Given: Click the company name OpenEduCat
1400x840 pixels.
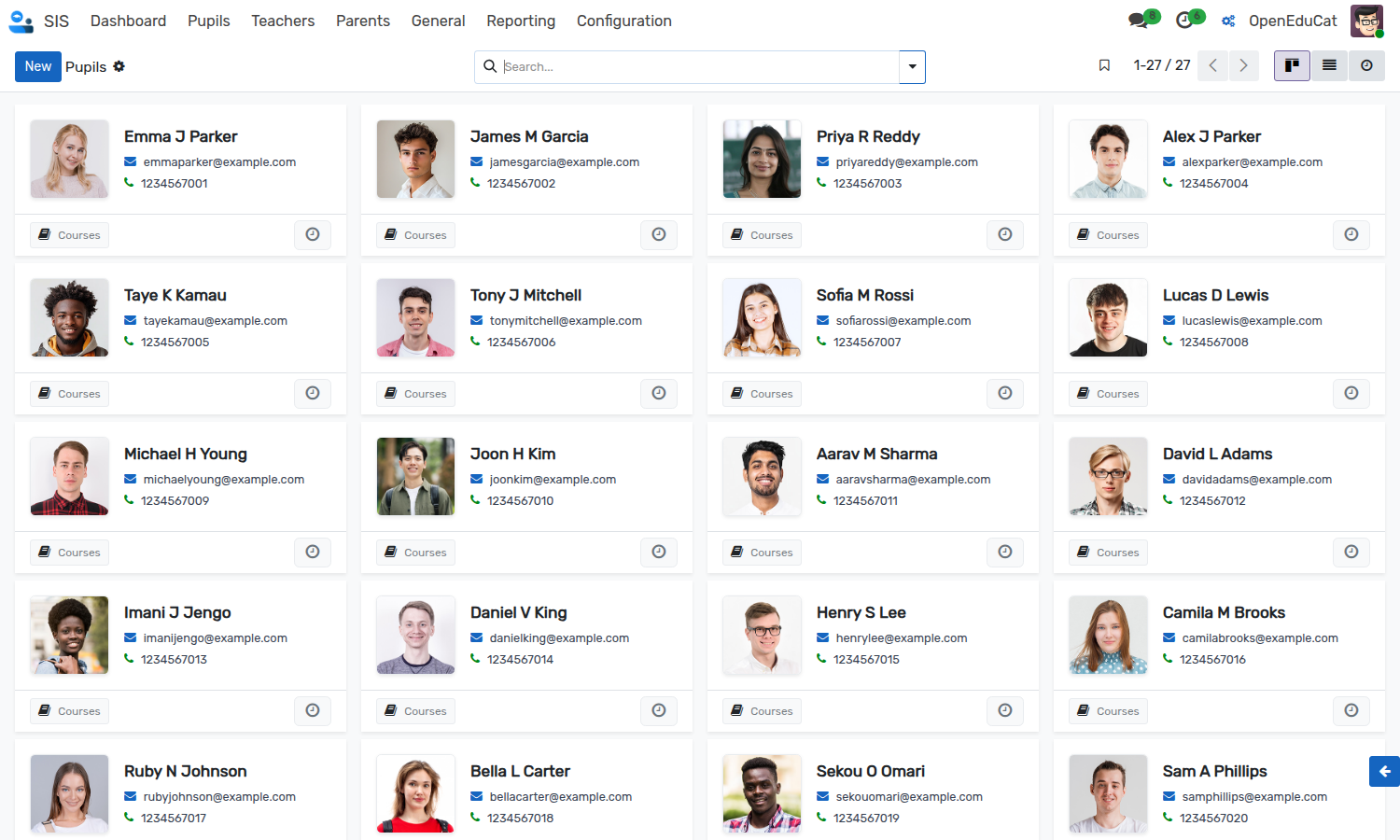Looking at the screenshot, I should pyautogui.click(x=1293, y=21).
